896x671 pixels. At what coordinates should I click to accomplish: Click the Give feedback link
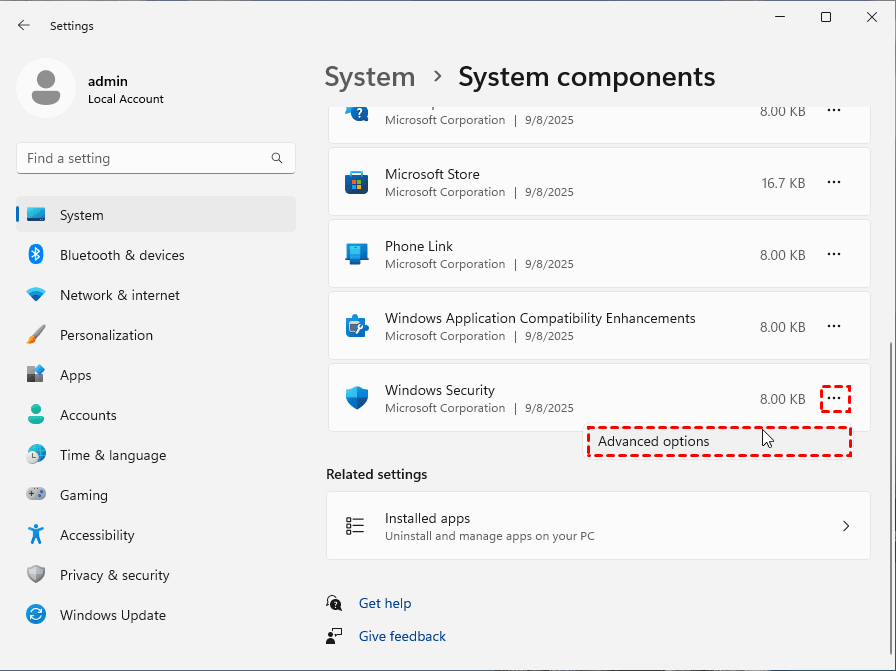pos(402,636)
